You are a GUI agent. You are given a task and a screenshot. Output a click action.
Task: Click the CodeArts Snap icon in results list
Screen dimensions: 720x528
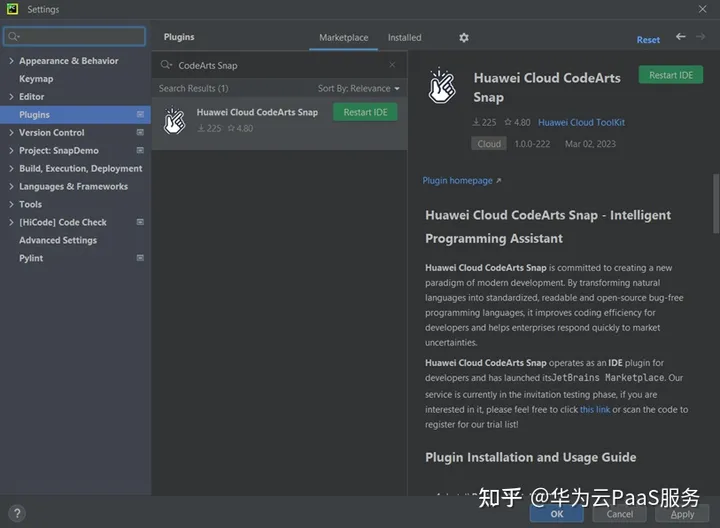pos(174,120)
